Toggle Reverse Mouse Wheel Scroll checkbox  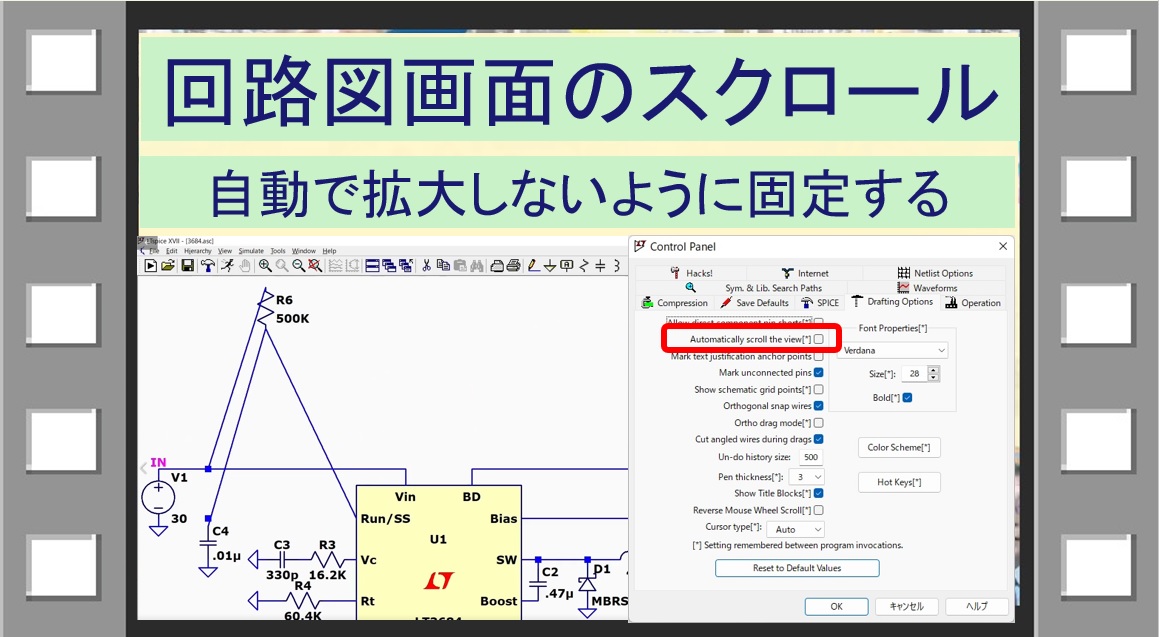click(818, 510)
